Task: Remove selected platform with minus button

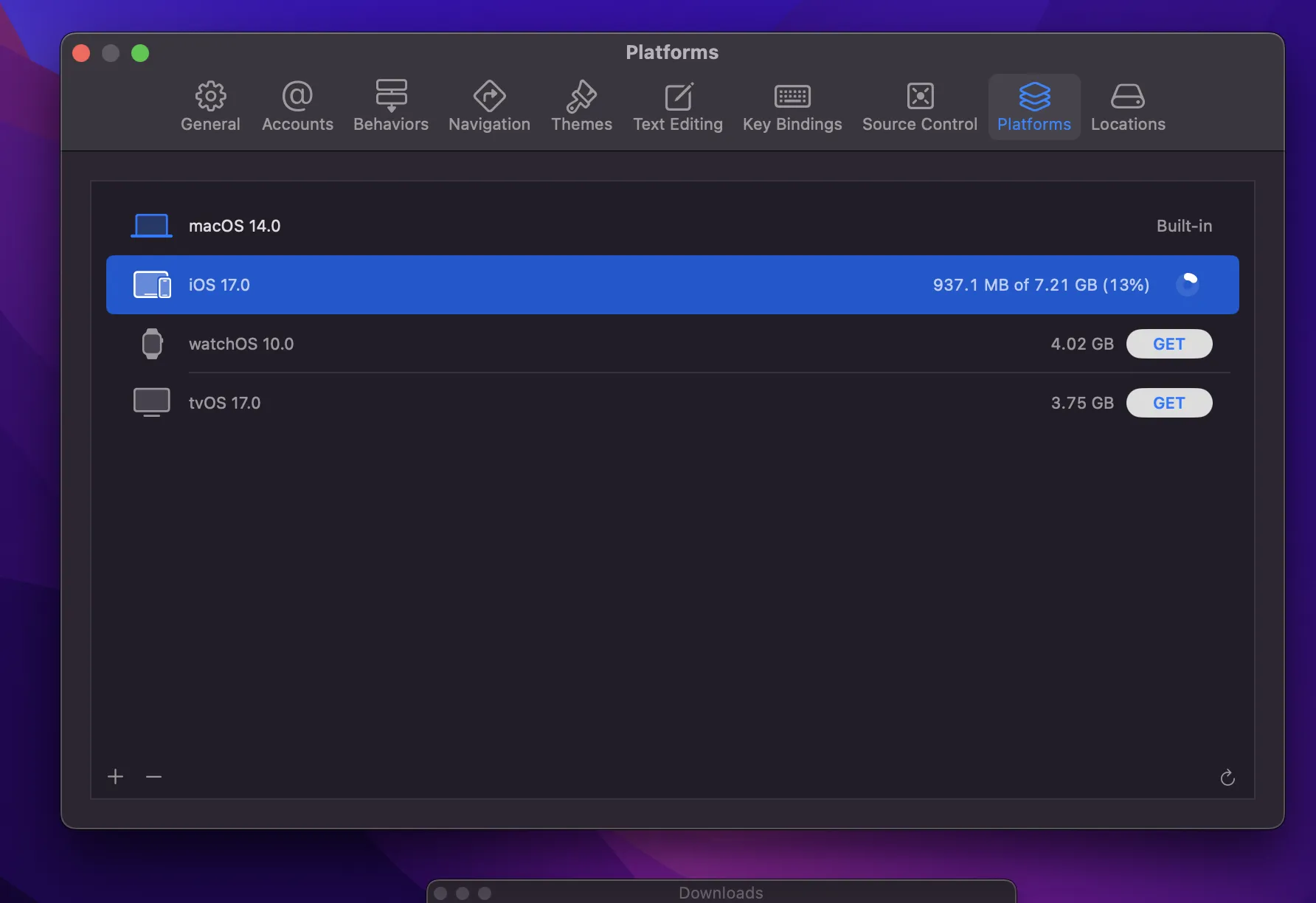Action: [153, 776]
